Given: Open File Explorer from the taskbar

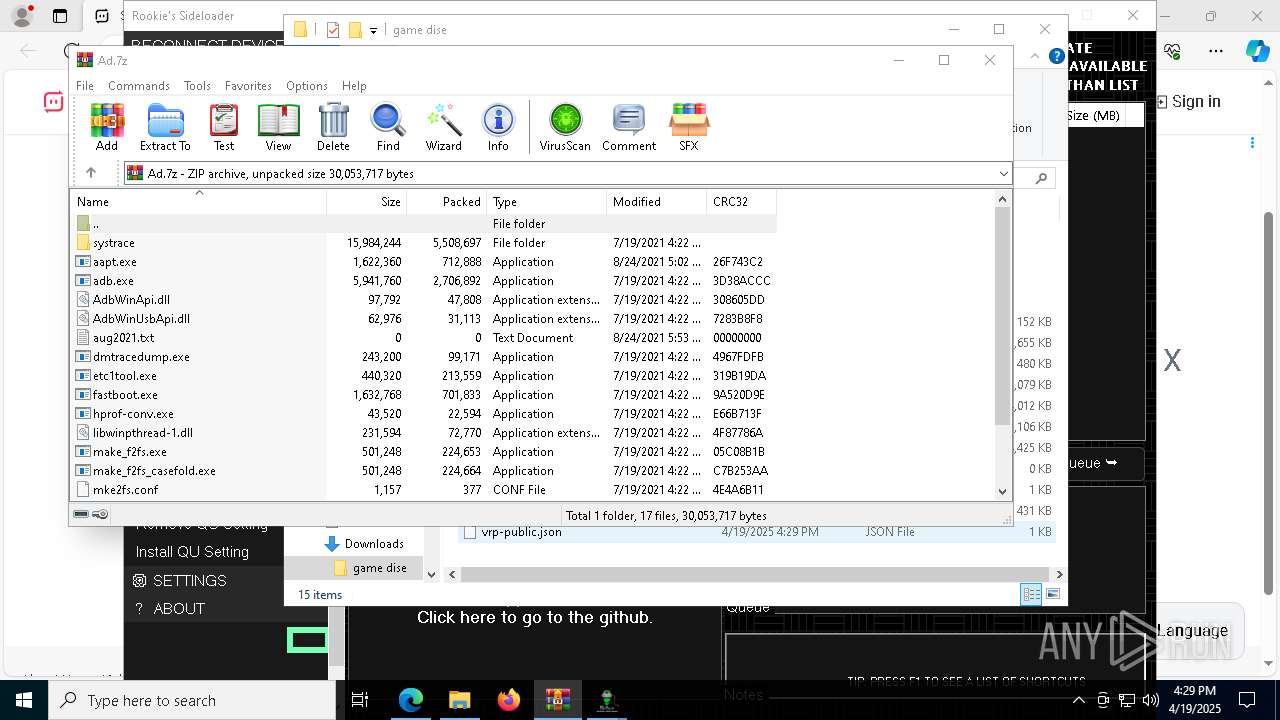Looking at the screenshot, I should click(x=459, y=700).
